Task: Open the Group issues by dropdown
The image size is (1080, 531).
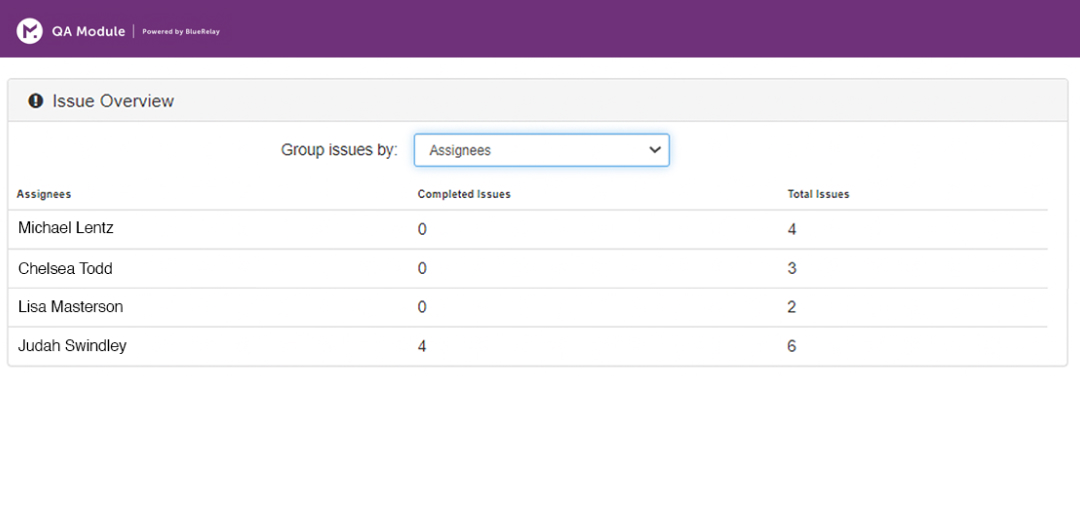Action: coord(541,150)
